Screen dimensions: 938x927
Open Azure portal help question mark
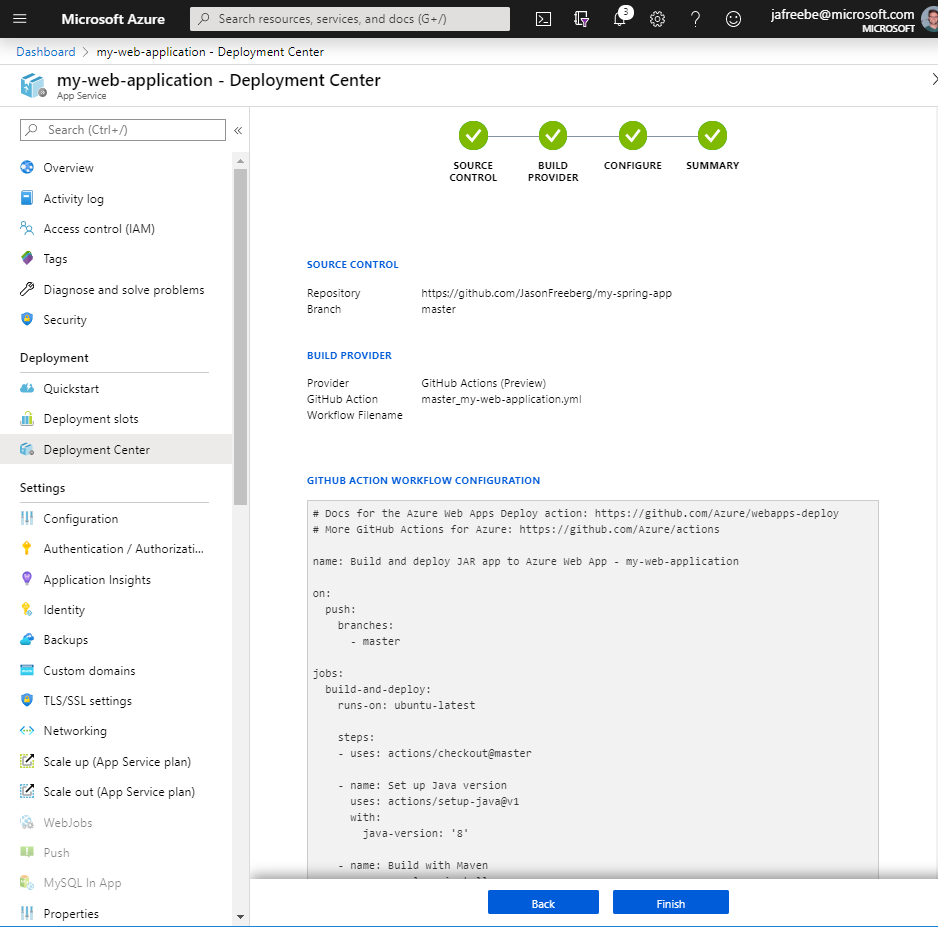tap(695, 19)
